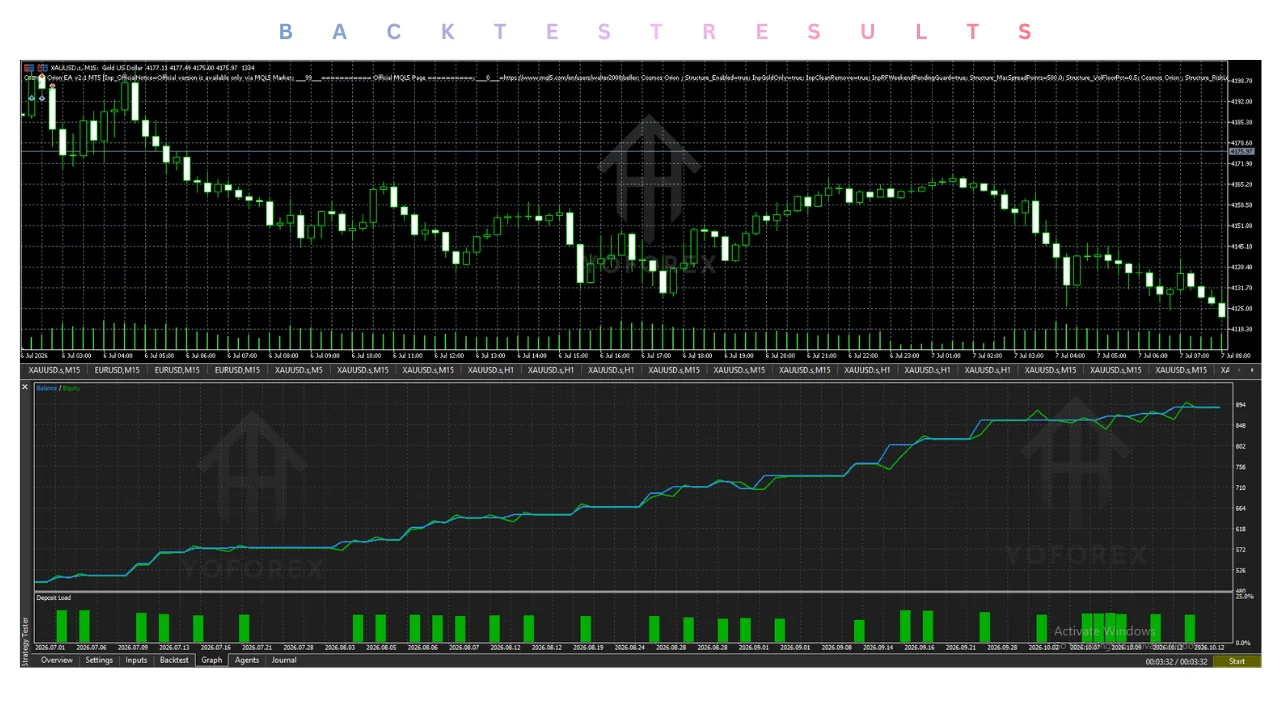Select the Backtest tab
This screenshot has height=720, width=1280.
174,660
